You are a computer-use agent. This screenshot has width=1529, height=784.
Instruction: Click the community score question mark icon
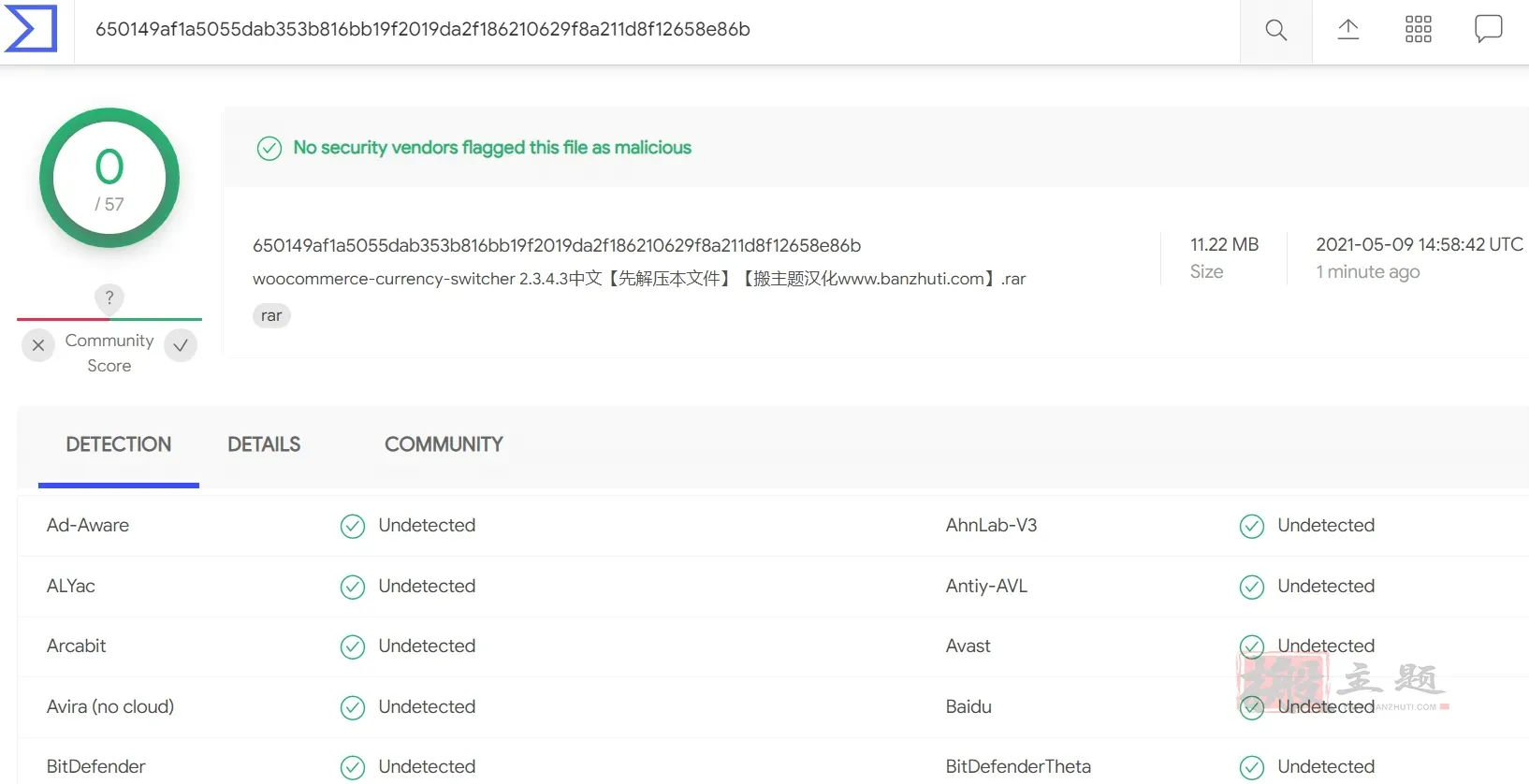click(x=109, y=298)
